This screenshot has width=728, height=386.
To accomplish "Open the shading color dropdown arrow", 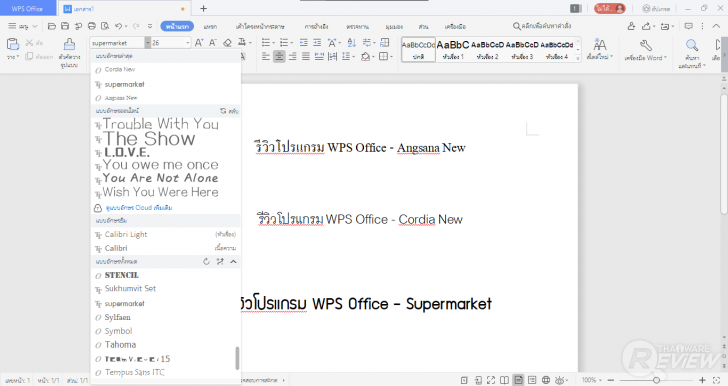I will (x=374, y=57).
